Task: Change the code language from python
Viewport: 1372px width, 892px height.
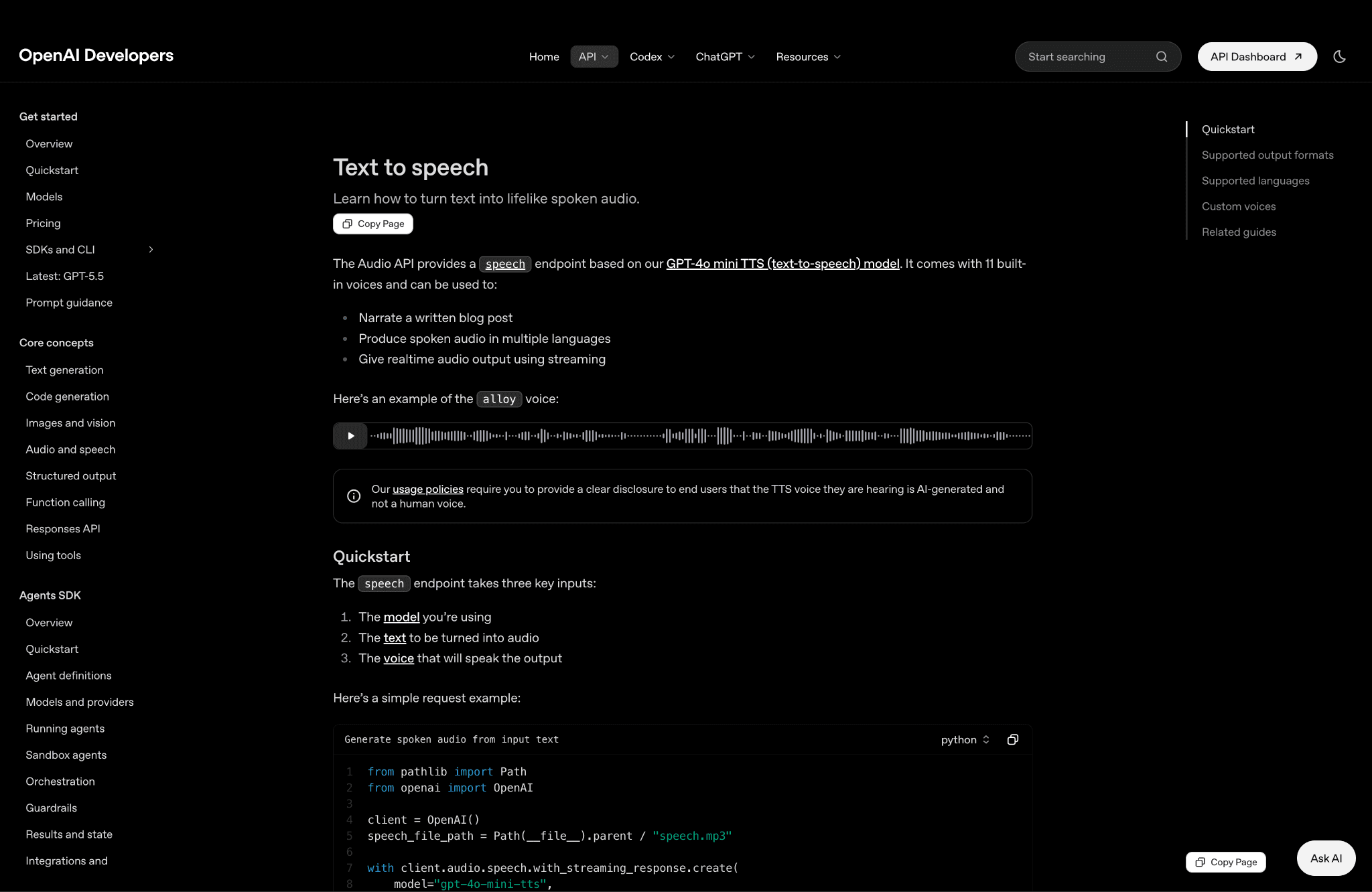Action: [965, 739]
